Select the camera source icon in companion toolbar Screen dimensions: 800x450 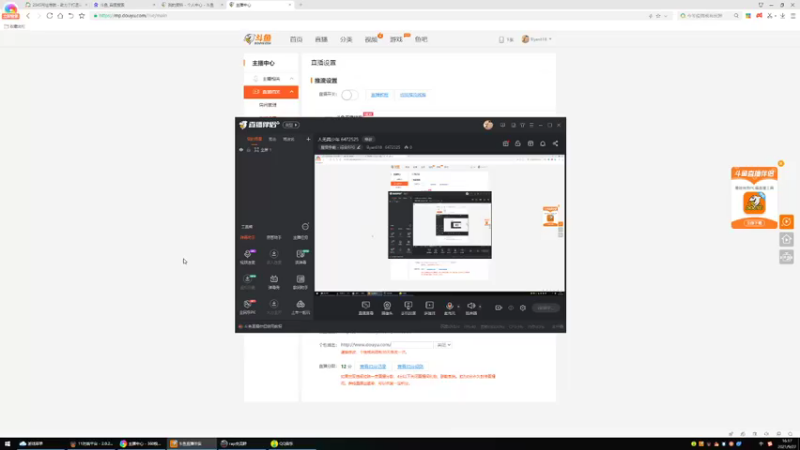(387, 305)
